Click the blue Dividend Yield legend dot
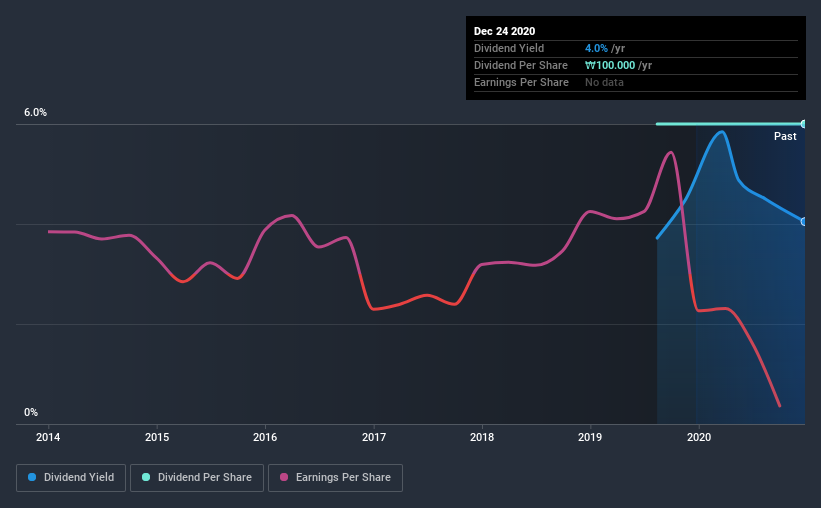The image size is (821, 508). point(32,477)
